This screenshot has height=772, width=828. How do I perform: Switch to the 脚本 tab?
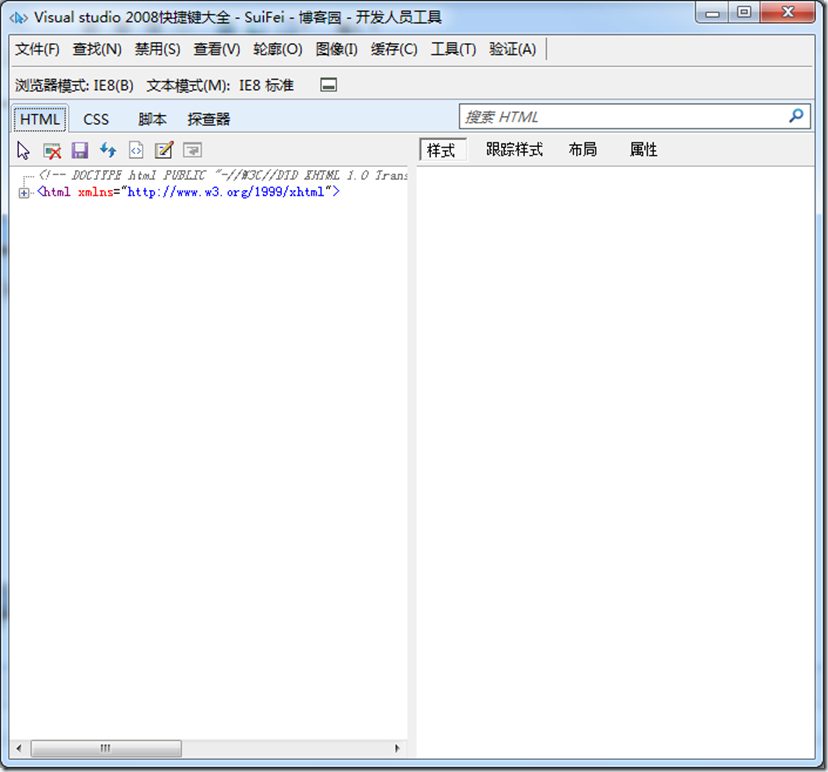[x=153, y=119]
